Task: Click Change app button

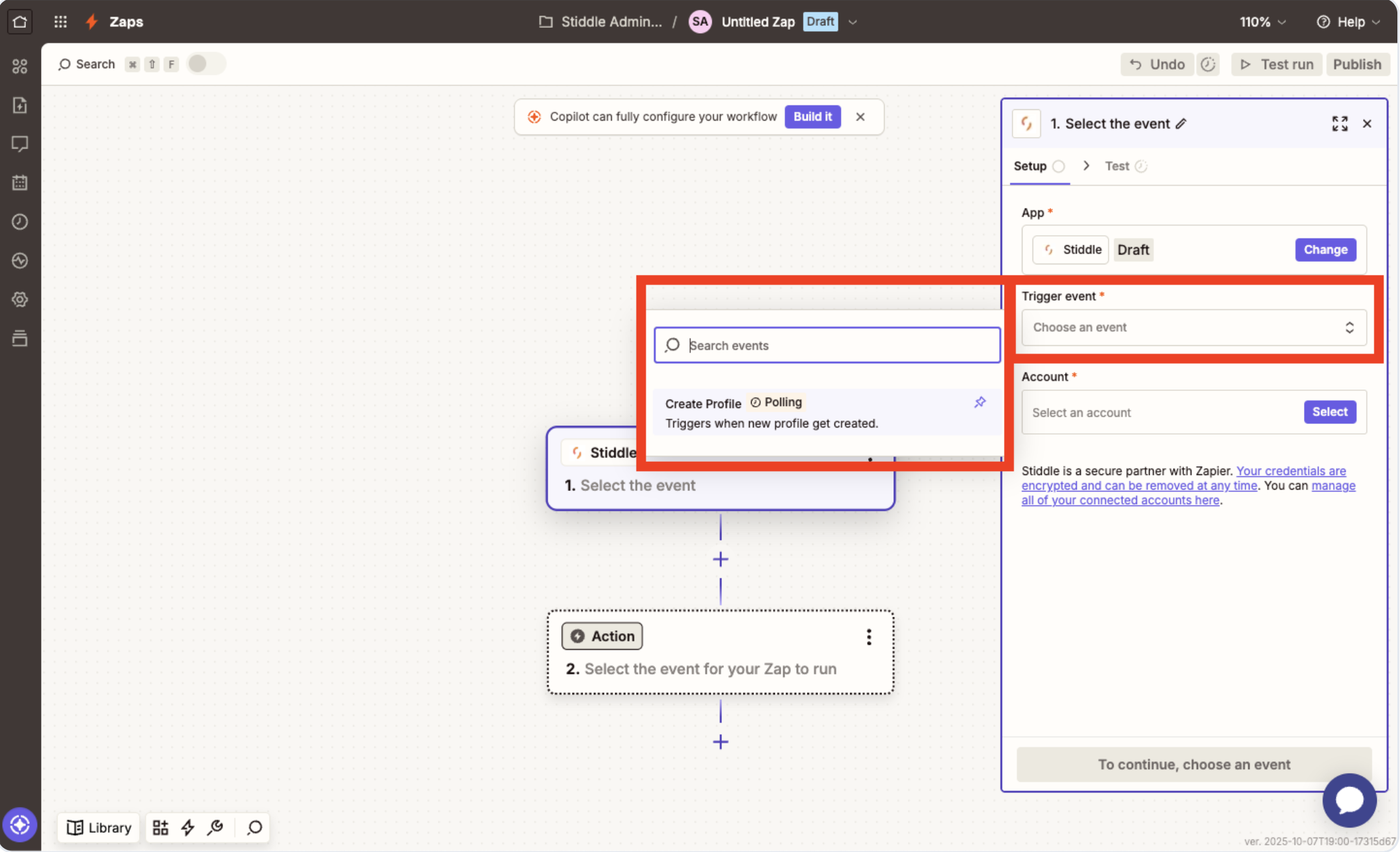Action: pos(1325,250)
